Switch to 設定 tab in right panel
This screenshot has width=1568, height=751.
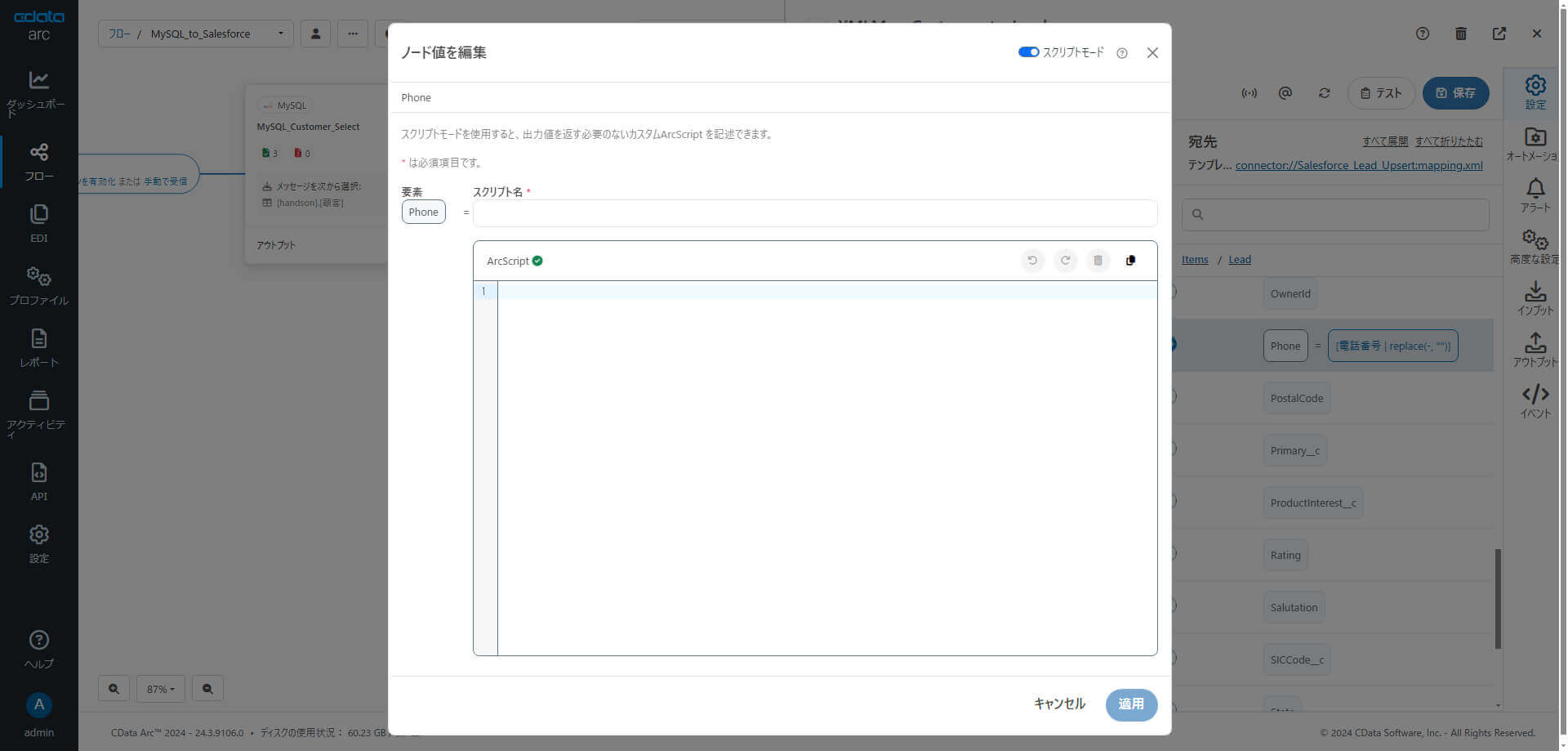pos(1535,92)
